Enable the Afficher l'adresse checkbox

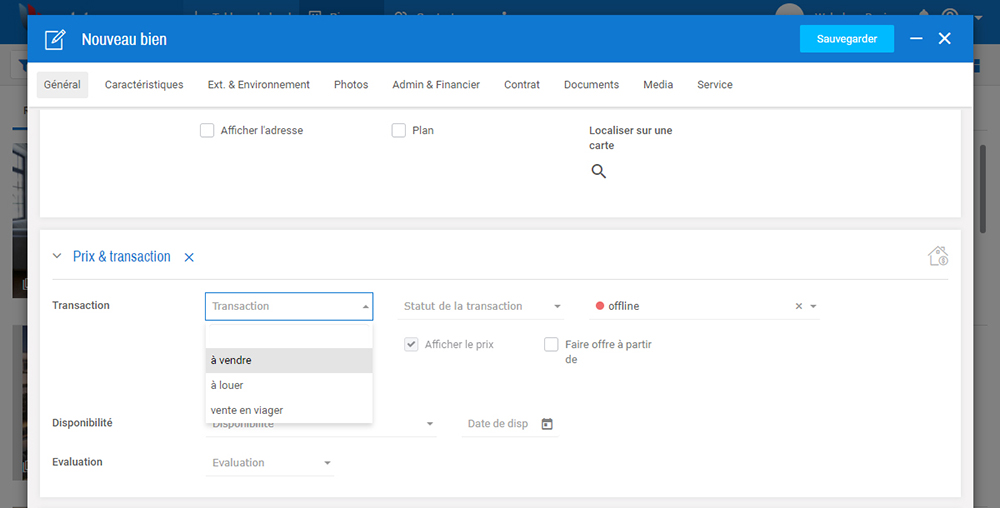pos(207,131)
